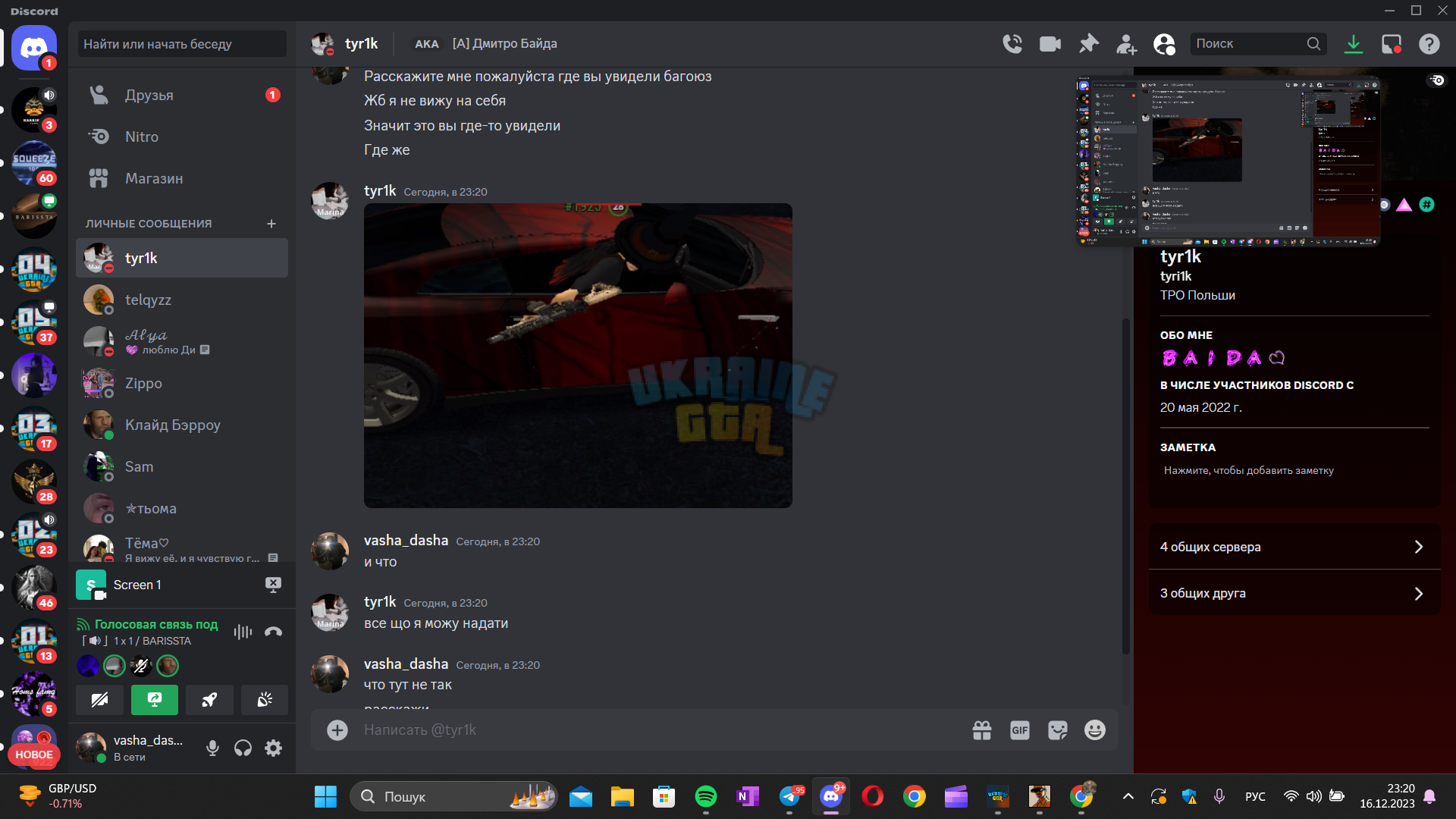Click the attach file plus button
1456x819 pixels.
pos(337,730)
